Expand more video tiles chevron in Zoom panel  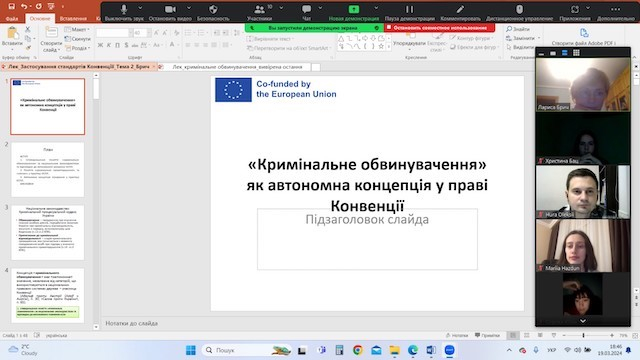[583, 321]
